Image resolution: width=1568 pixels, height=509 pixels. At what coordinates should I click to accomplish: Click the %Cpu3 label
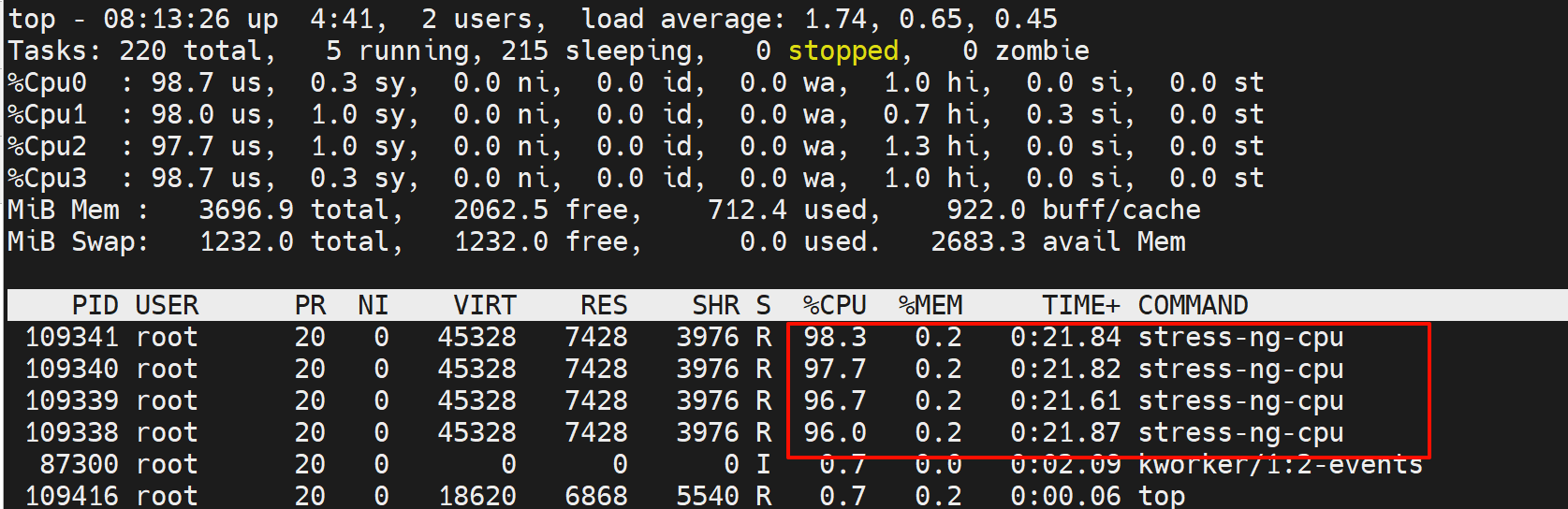pyautogui.click(x=47, y=178)
